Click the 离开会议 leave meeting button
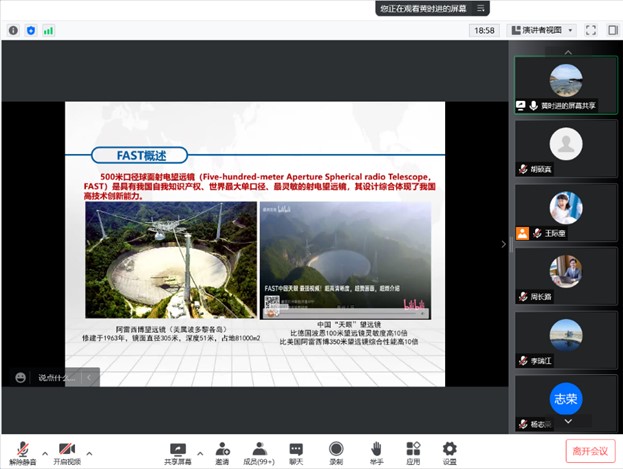The height and width of the screenshot is (469, 623). click(589, 451)
